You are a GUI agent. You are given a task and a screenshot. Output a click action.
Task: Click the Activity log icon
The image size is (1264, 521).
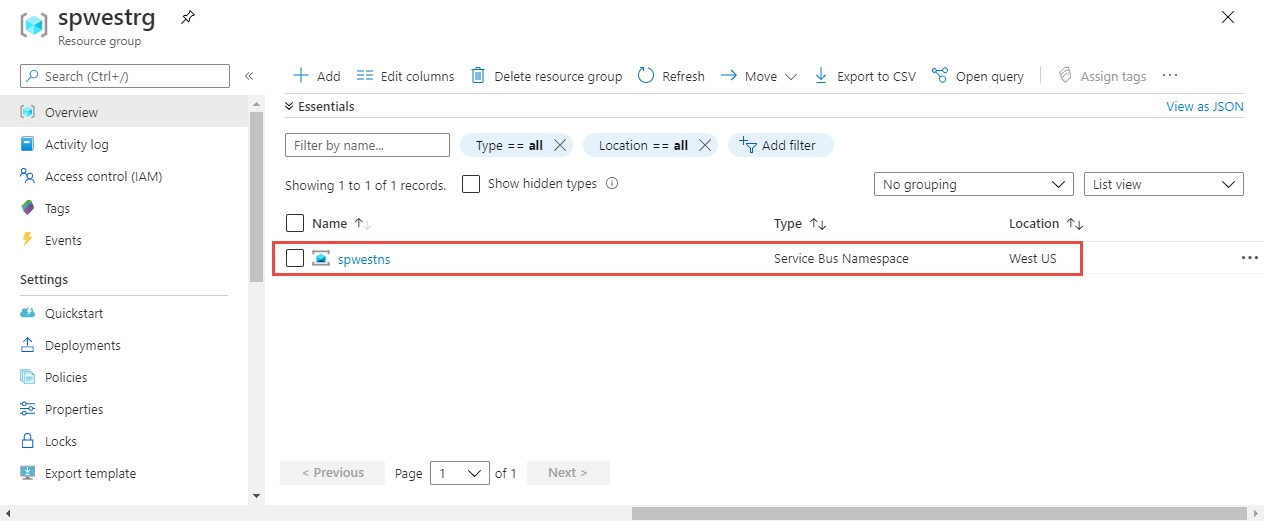(x=28, y=144)
